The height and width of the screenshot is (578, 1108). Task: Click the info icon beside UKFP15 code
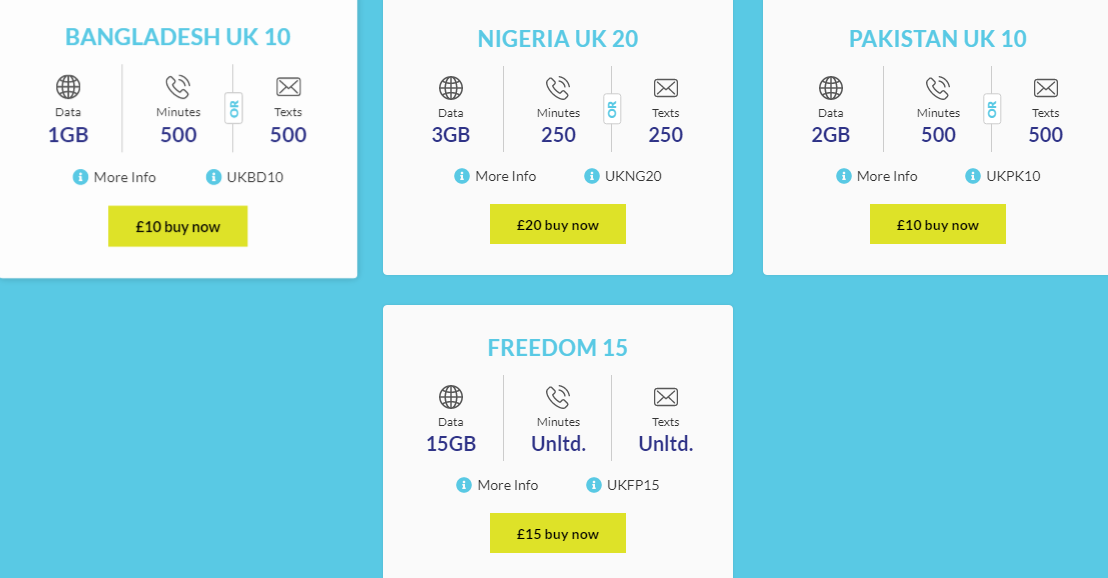[594, 485]
